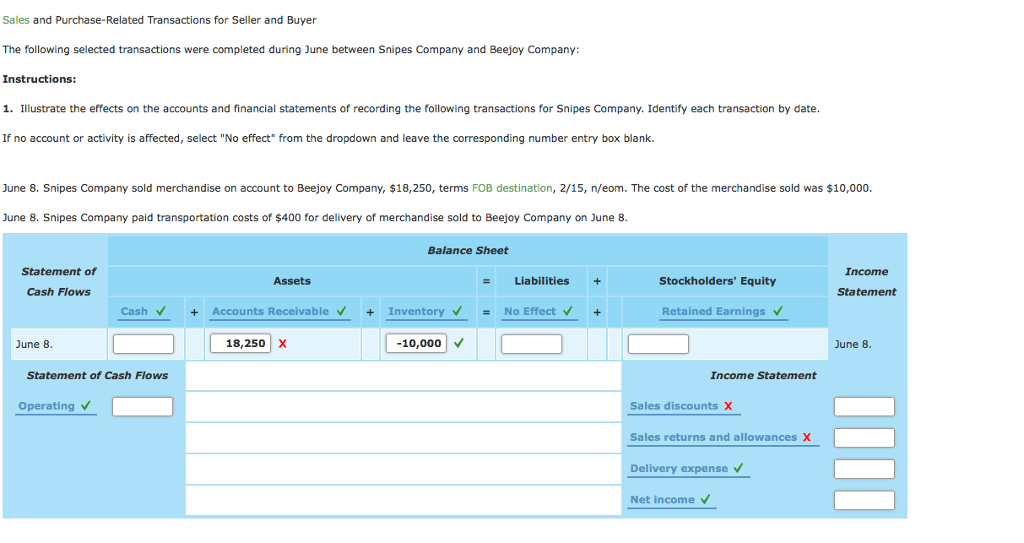The height and width of the screenshot is (543, 1024).
Task: Click the red X next to Sales discounts
Action: [x=728, y=406]
